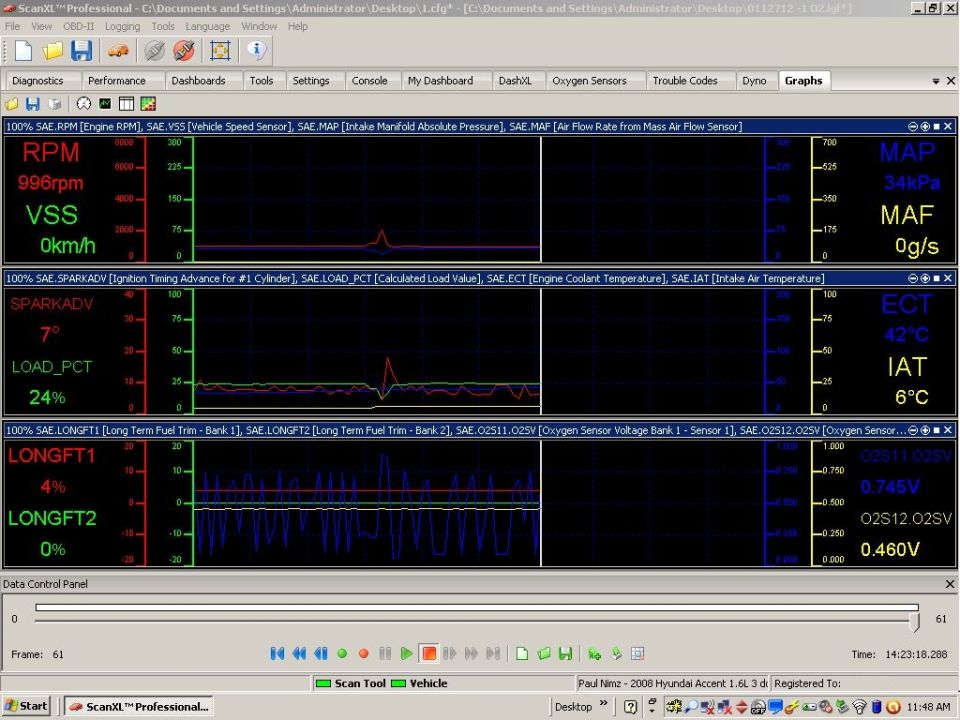Click the pause playback button
This screenshot has width=960, height=720.
pyautogui.click(x=385, y=654)
